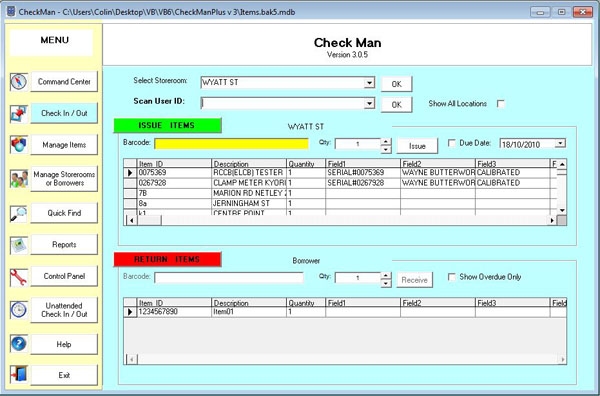Viewport: 600px width, 396px height.
Task: Click the Receive button
Action: [x=414, y=280]
